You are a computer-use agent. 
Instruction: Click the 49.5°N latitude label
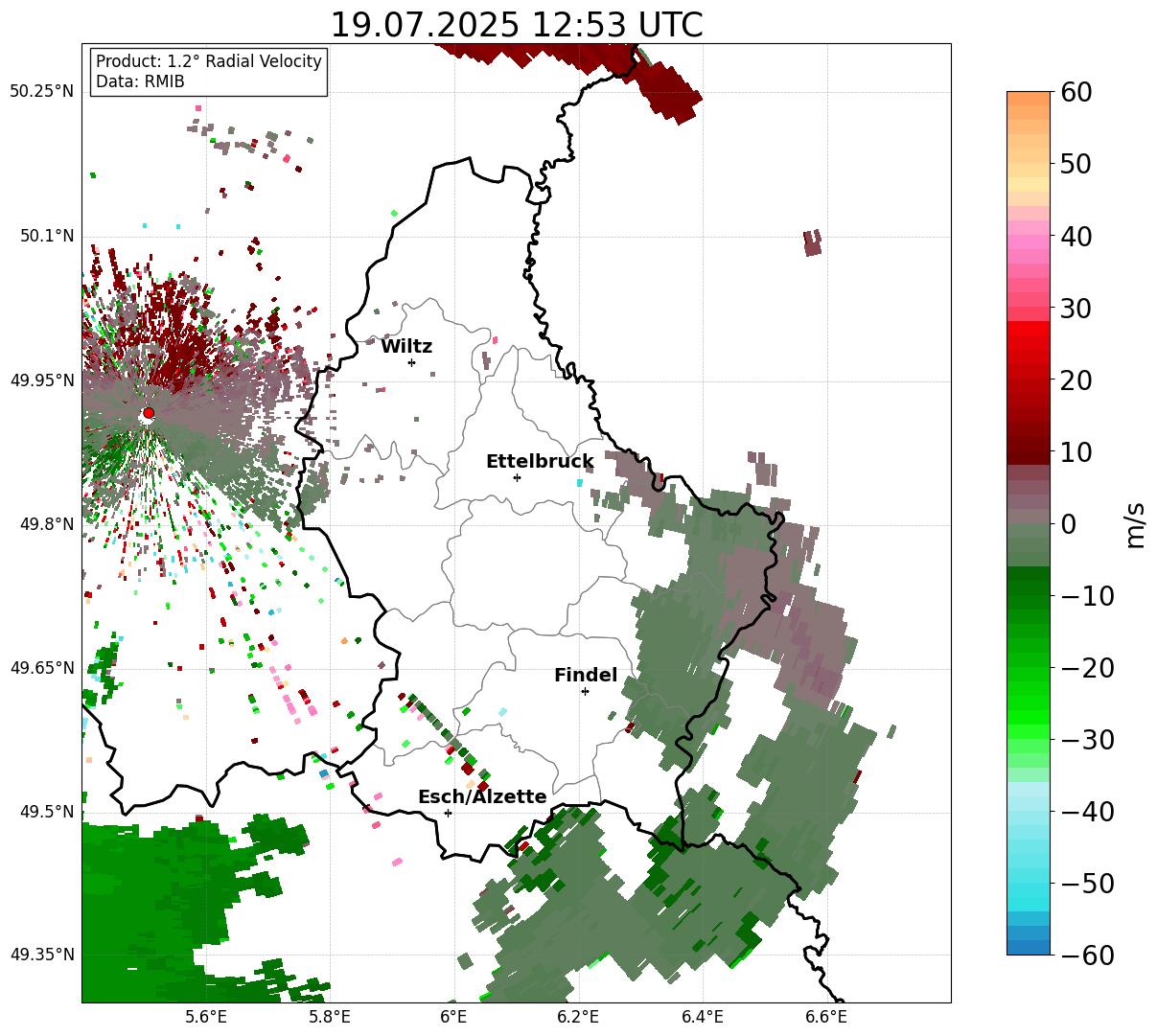click(x=46, y=812)
